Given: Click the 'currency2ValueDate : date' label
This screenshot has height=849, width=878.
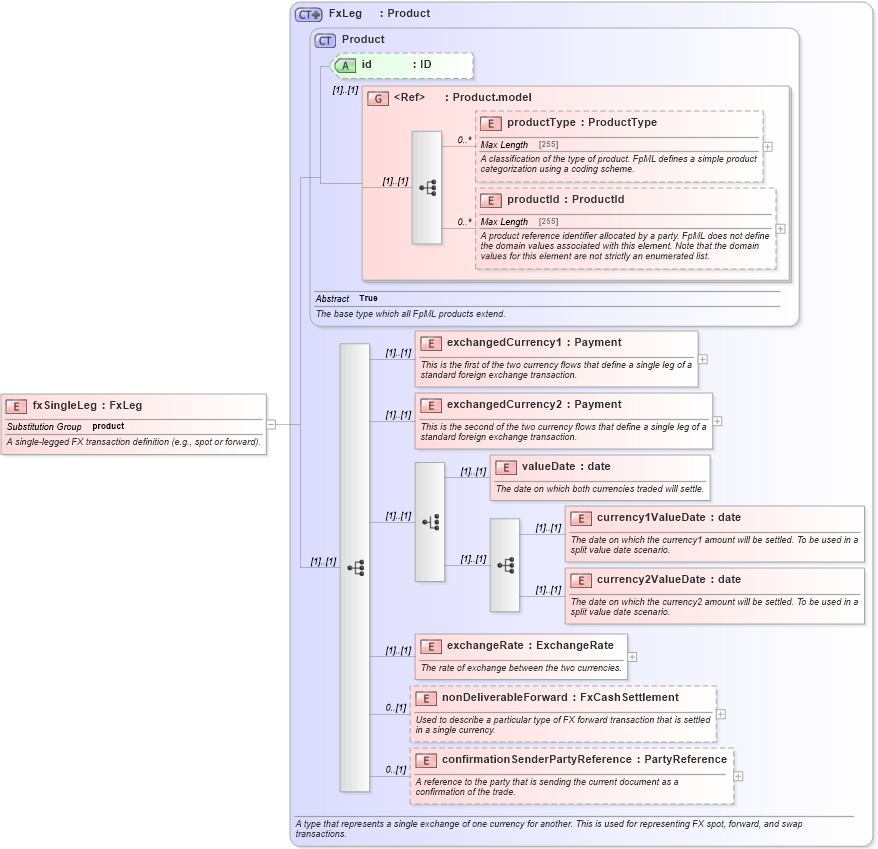Looking at the screenshot, I should pyautogui.click(x=669, y=580).
